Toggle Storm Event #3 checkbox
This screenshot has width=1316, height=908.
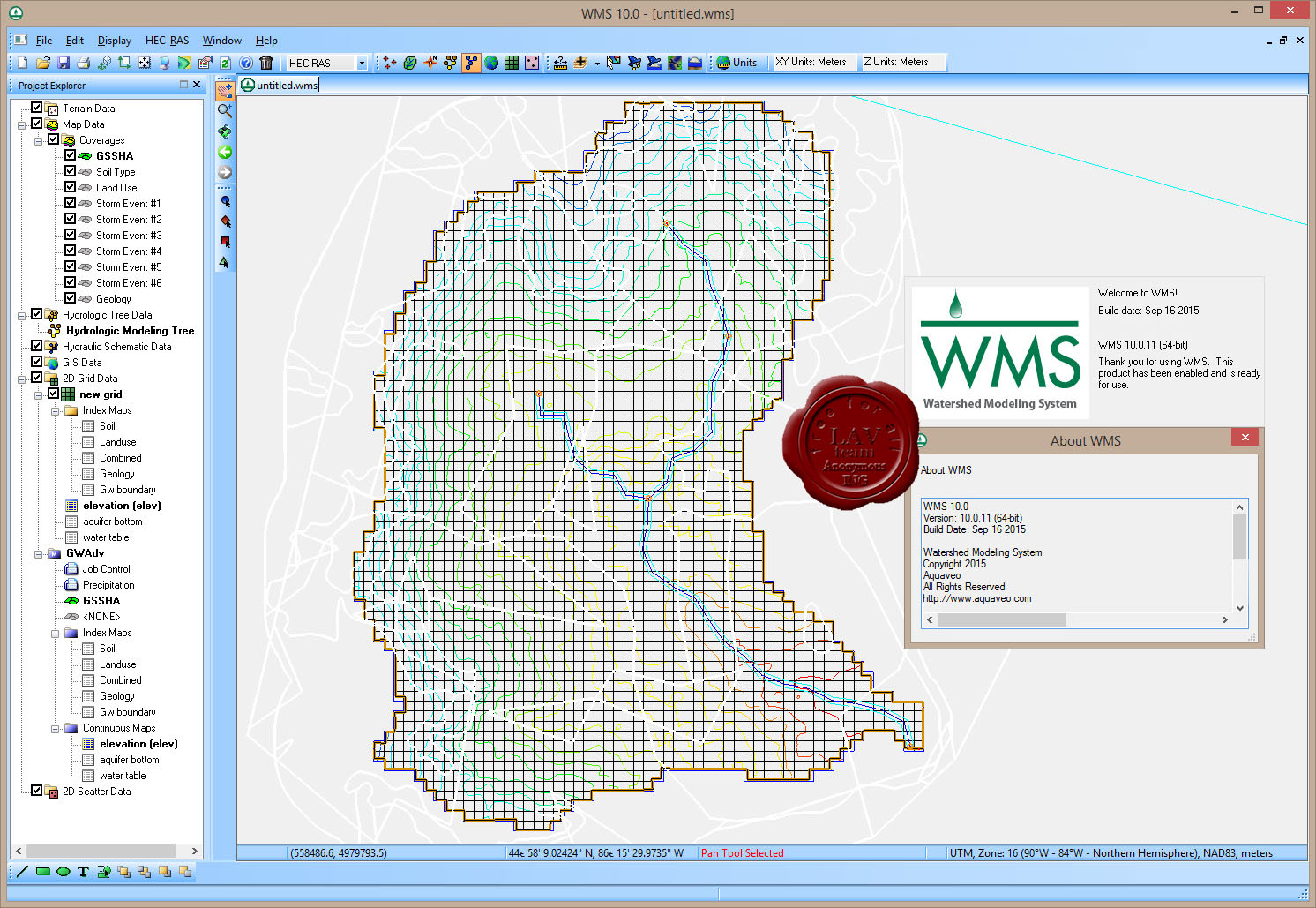70,235
